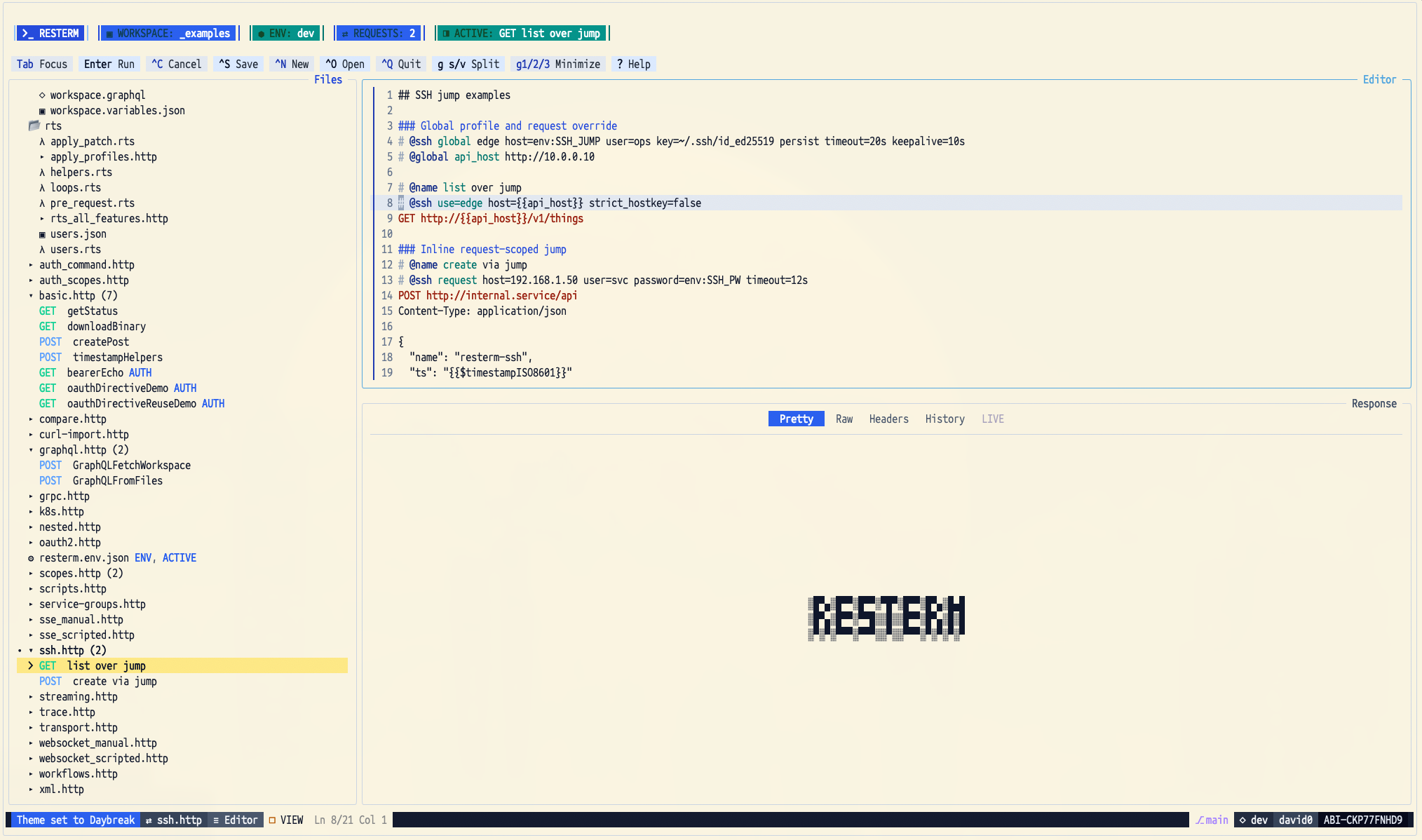Click the ^Q Quit shortcut button
Viewport: 1422px width, 840px height.
[401, 64]
